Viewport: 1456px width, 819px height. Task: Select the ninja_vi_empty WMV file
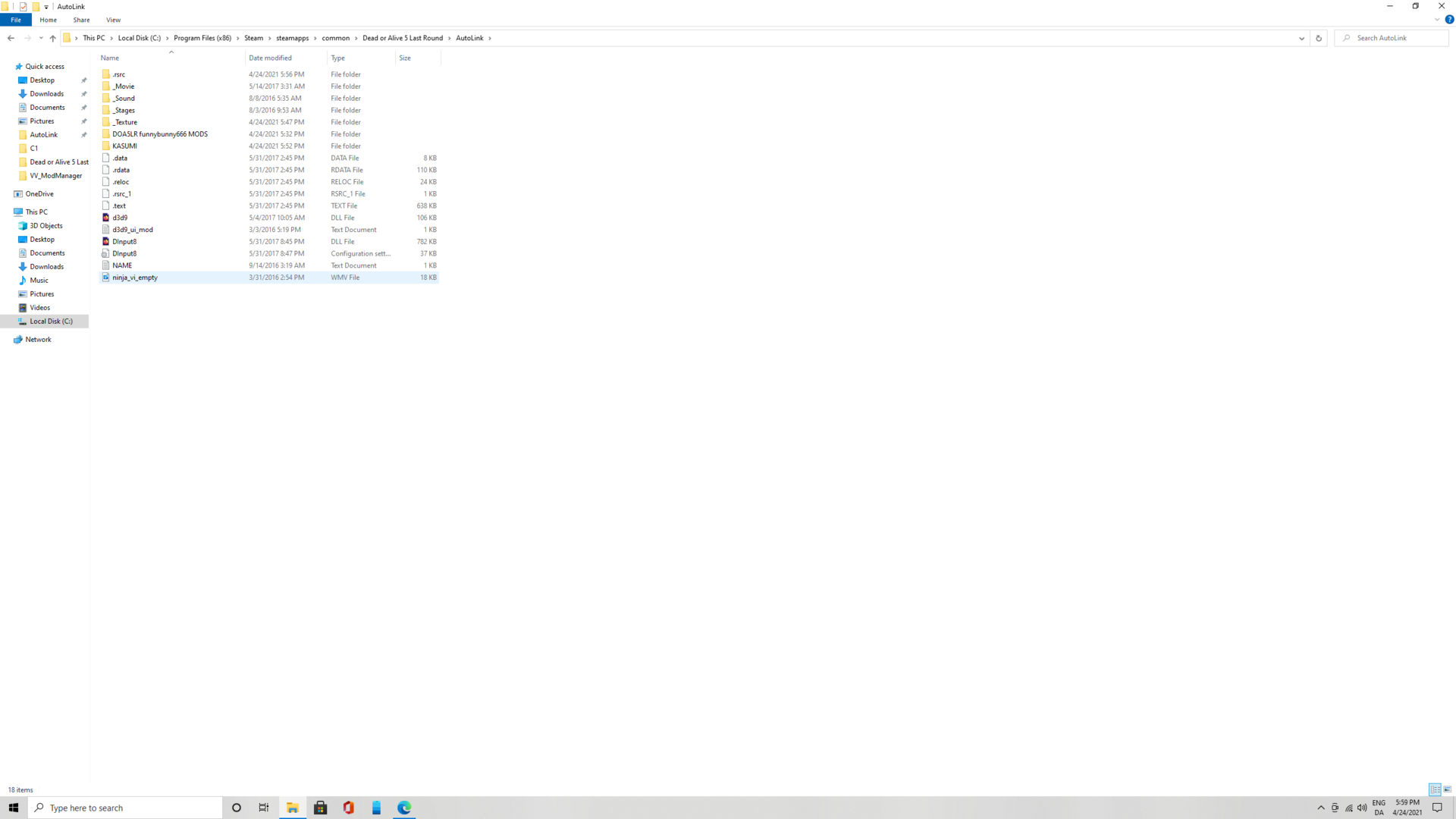[x=134, y=277]
